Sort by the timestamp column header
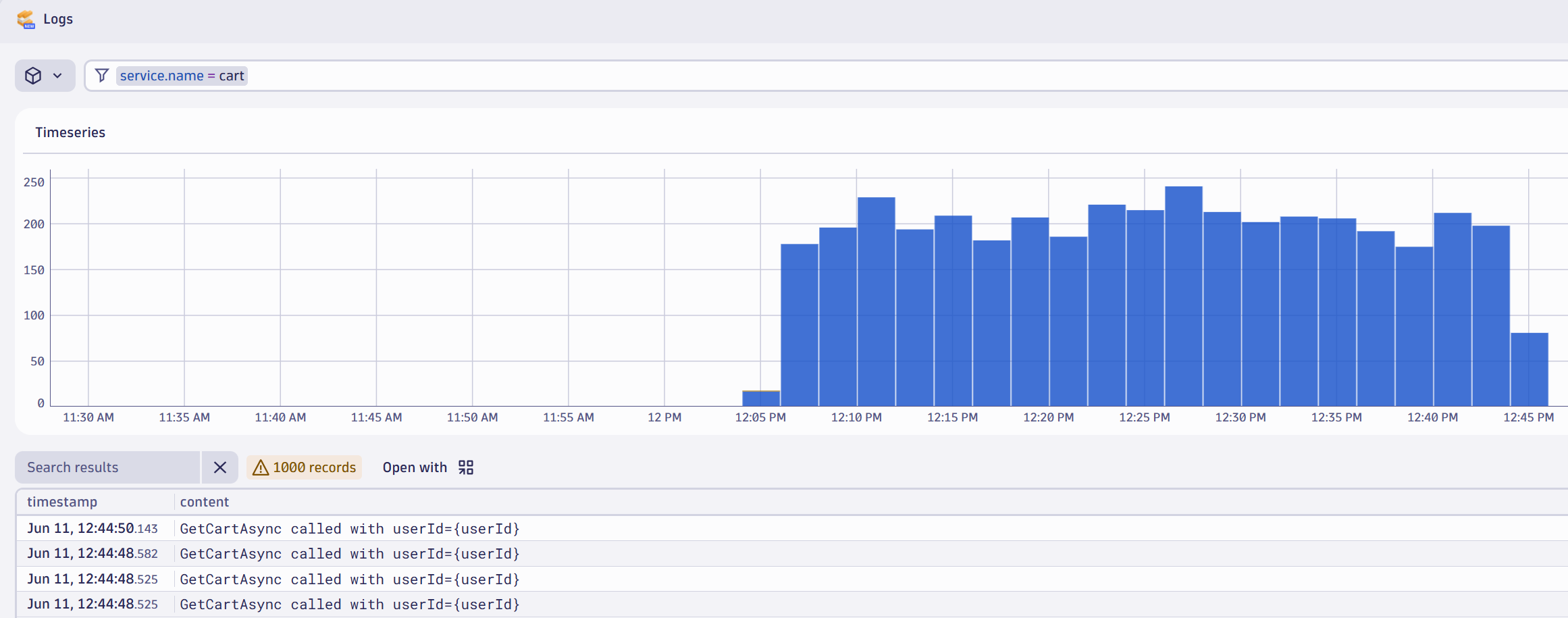Image resolution: width=1568 pixels, height=618 pixels. [x=62, y=502]
